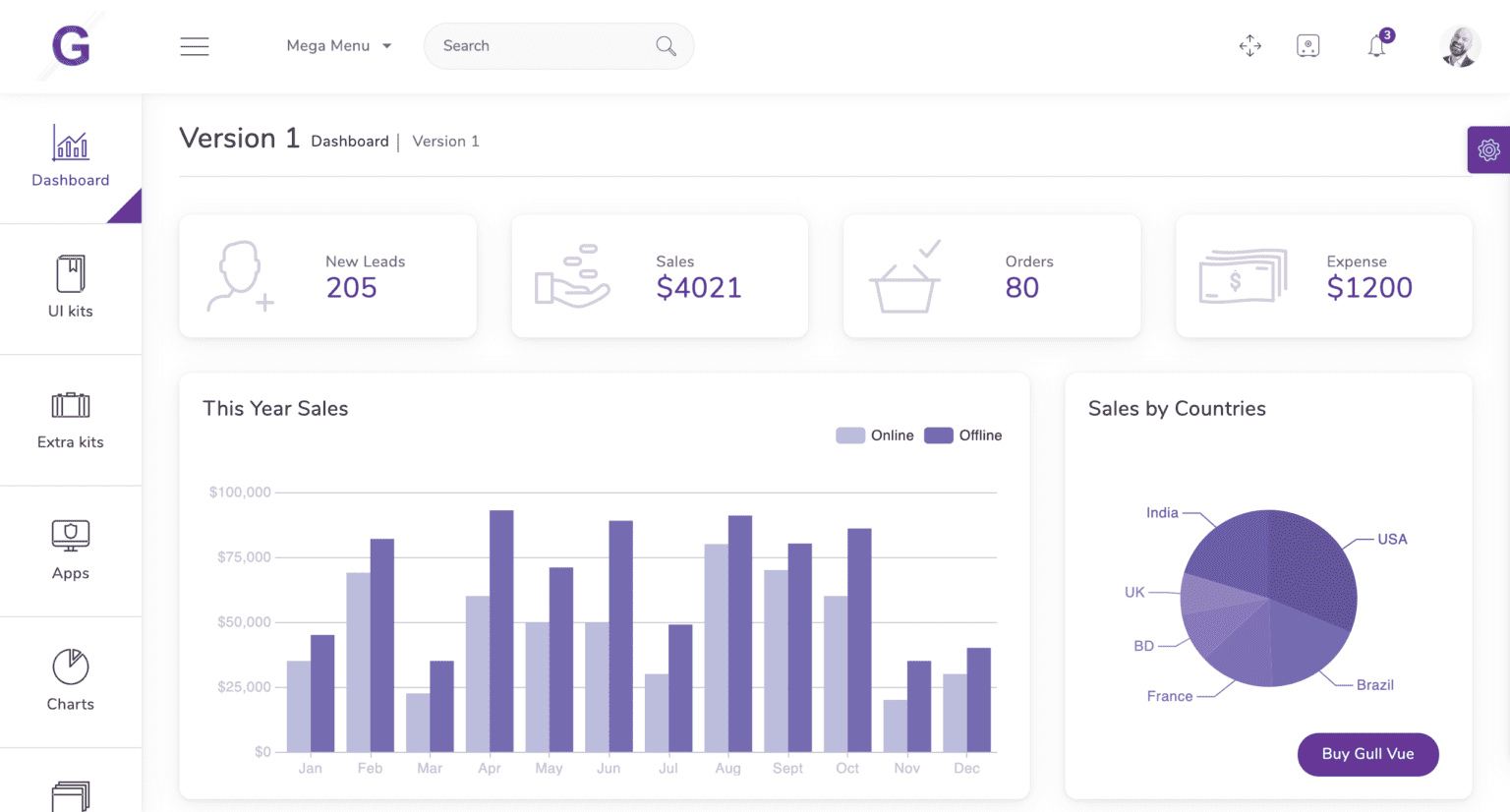
Task: Click the Dashboard breadcrumb item
Action: [x=350, y=141]
